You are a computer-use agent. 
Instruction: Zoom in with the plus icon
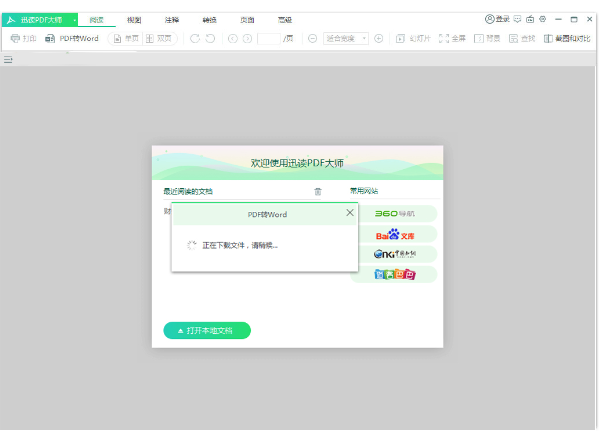[x=379, y=38]
